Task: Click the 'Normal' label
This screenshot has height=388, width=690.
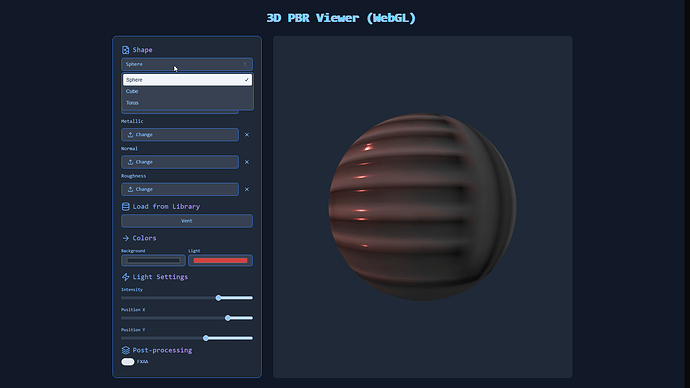Action: [129, 148]
